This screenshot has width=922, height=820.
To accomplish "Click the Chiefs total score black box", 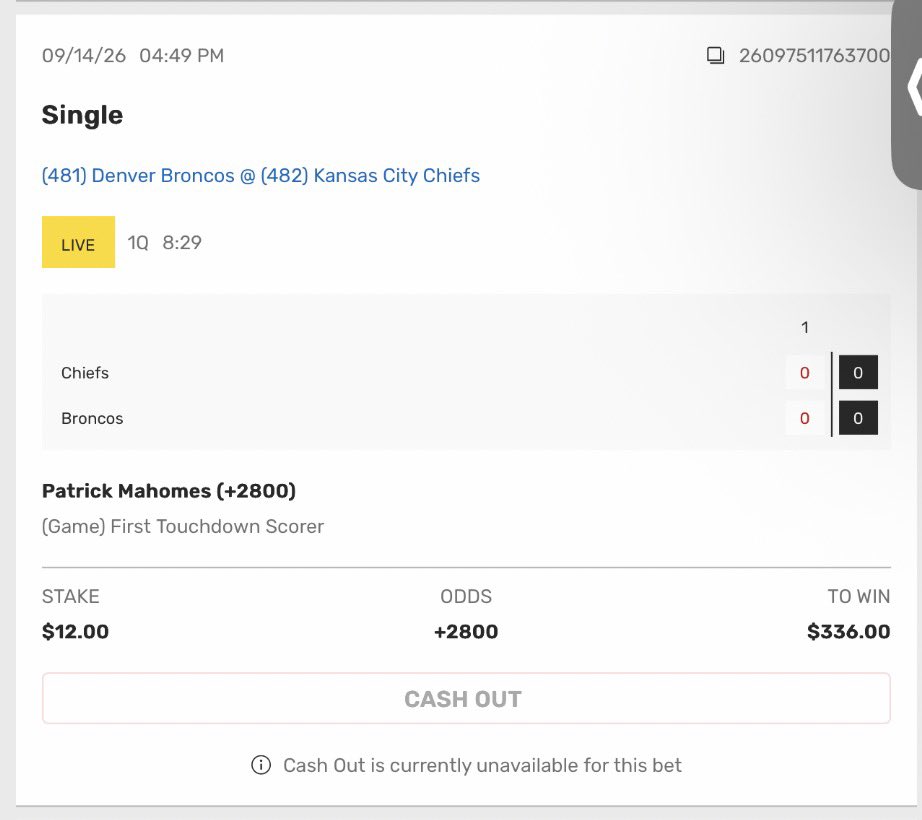I will tap(858, 372).
